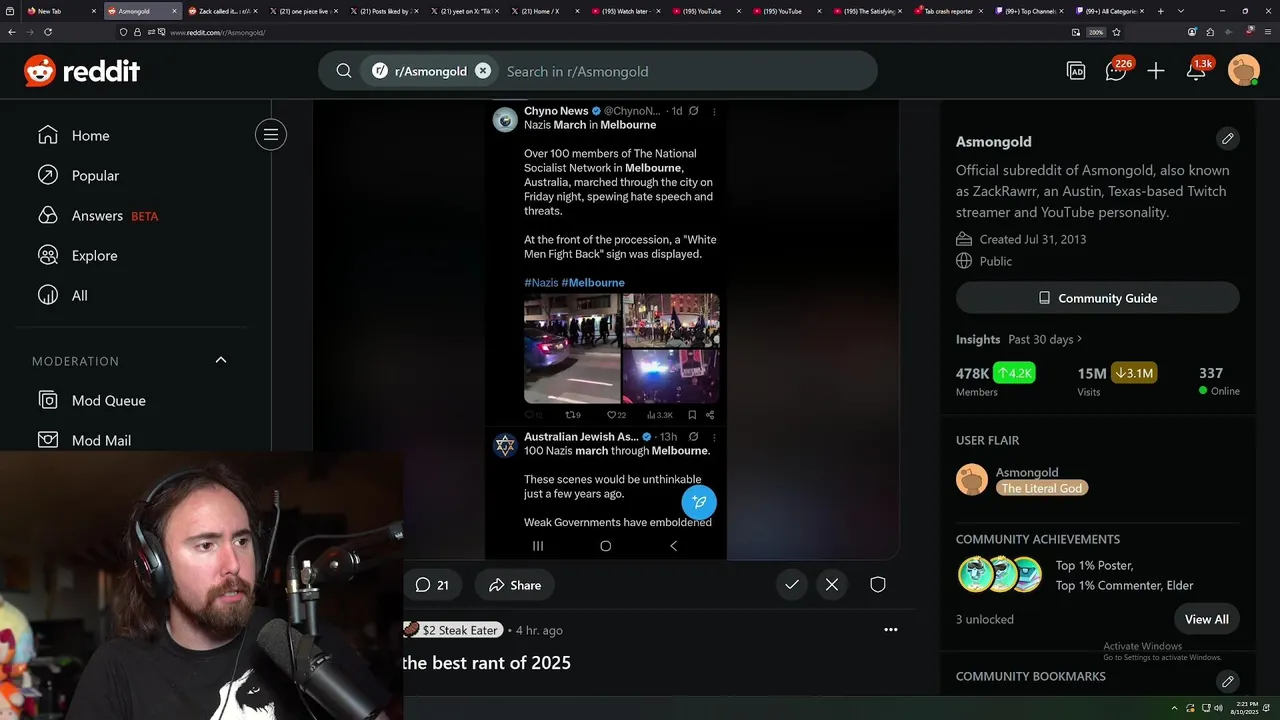Viewport: 1280px width, 720px height.
Task: Open the notifications bell inbox
Action: coord(1197,70)
